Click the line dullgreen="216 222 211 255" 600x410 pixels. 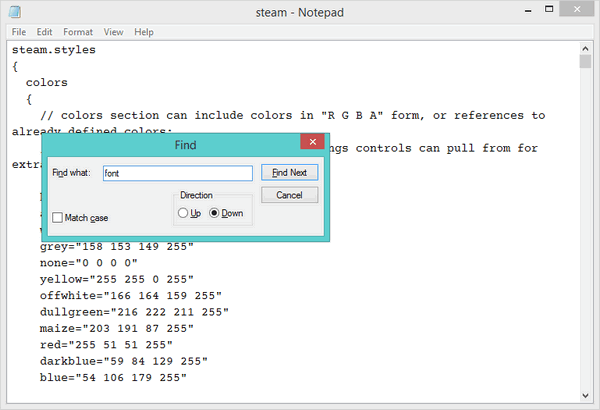134,312
